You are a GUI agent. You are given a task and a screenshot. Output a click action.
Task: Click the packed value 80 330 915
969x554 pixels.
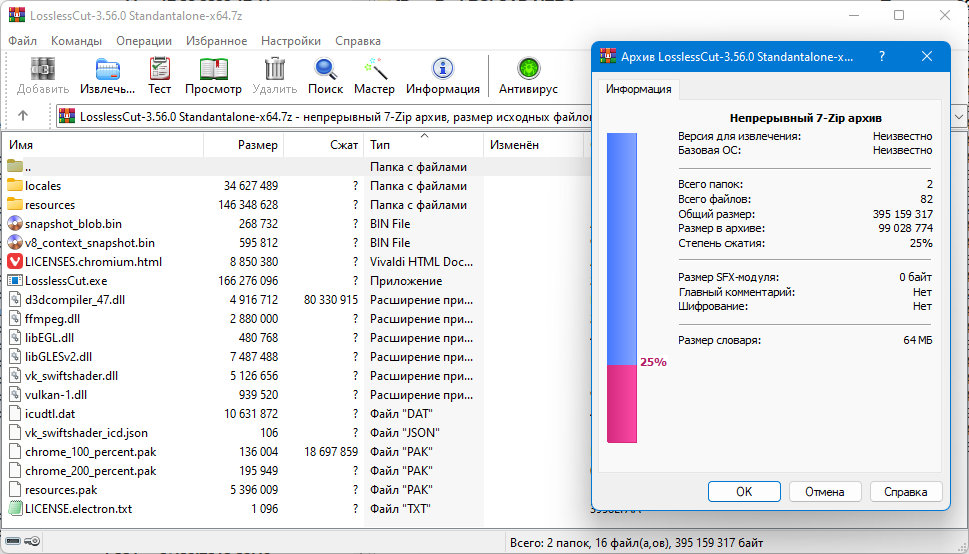click(331, 300)
